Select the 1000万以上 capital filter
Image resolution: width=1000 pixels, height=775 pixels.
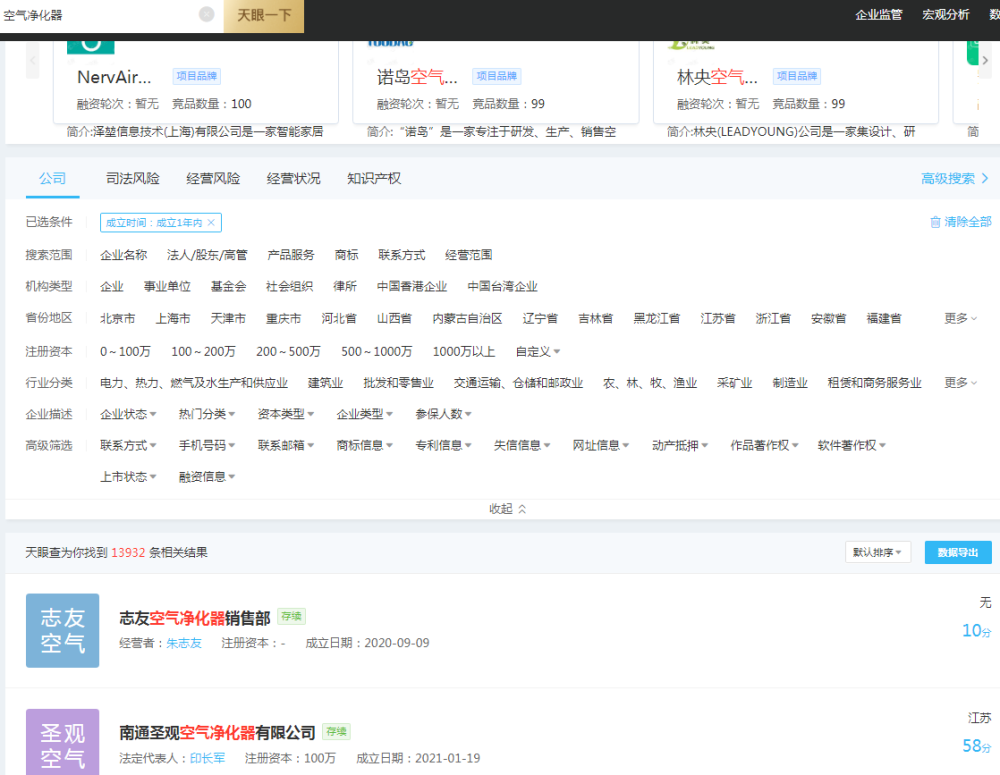pyautogui.click(x=464, y=351)
